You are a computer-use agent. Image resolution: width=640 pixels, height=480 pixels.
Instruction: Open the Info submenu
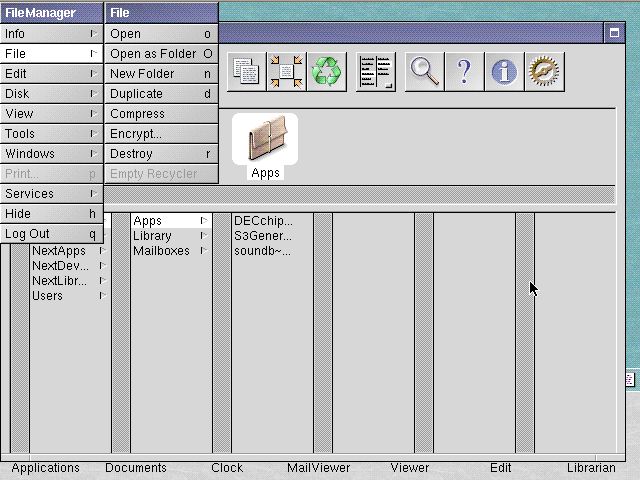[x=51, y=34]
